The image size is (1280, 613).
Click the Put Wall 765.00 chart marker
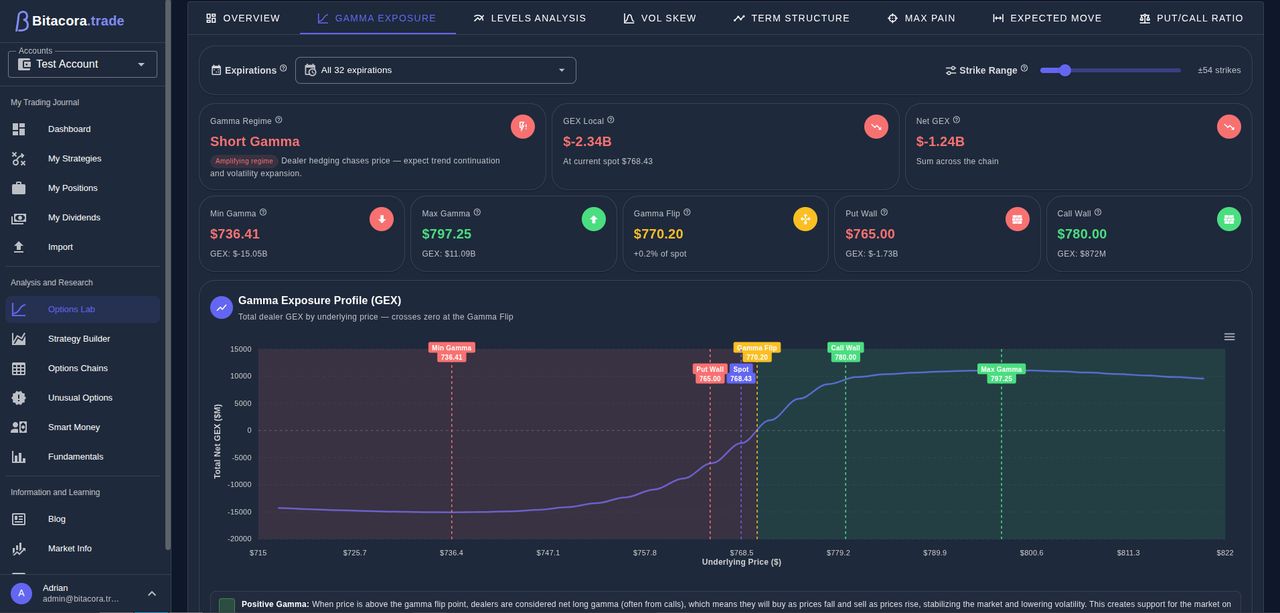point(710,374)
